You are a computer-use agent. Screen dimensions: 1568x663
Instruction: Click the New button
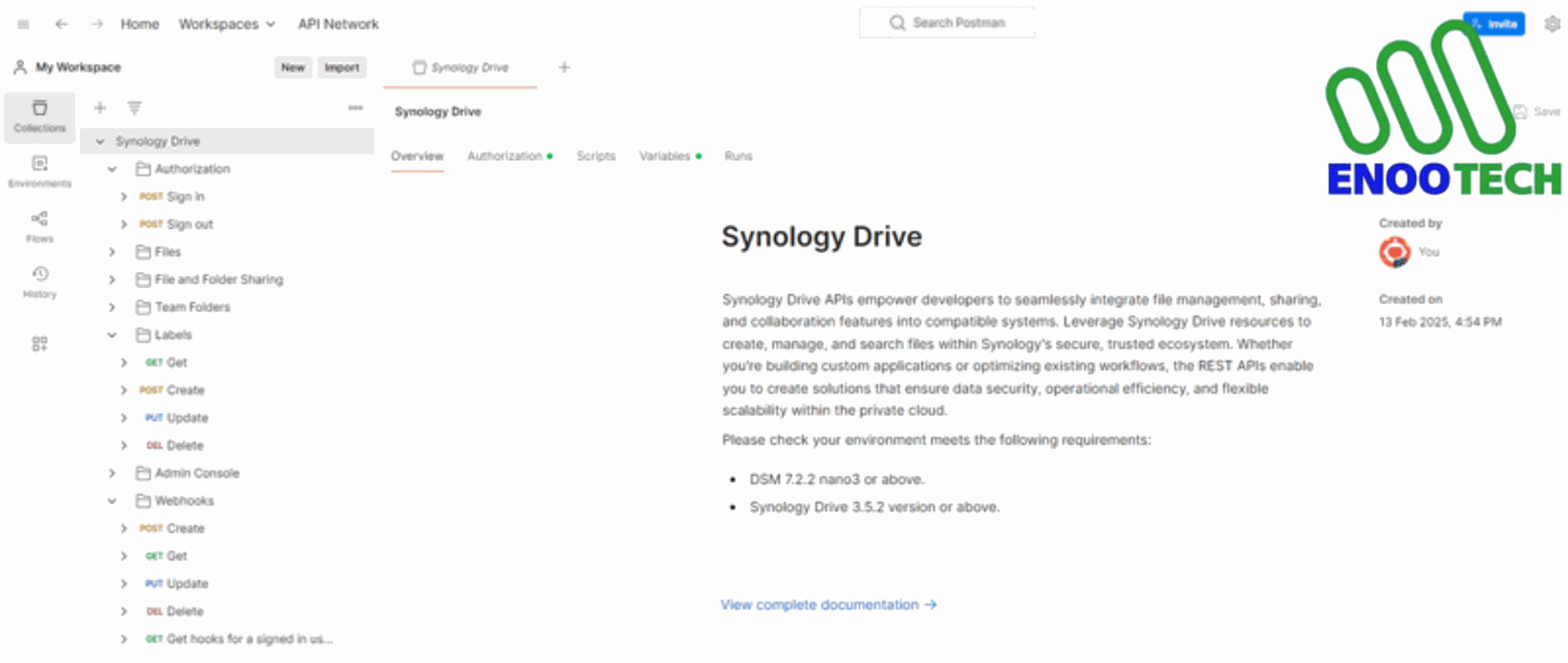coord(293,67)
